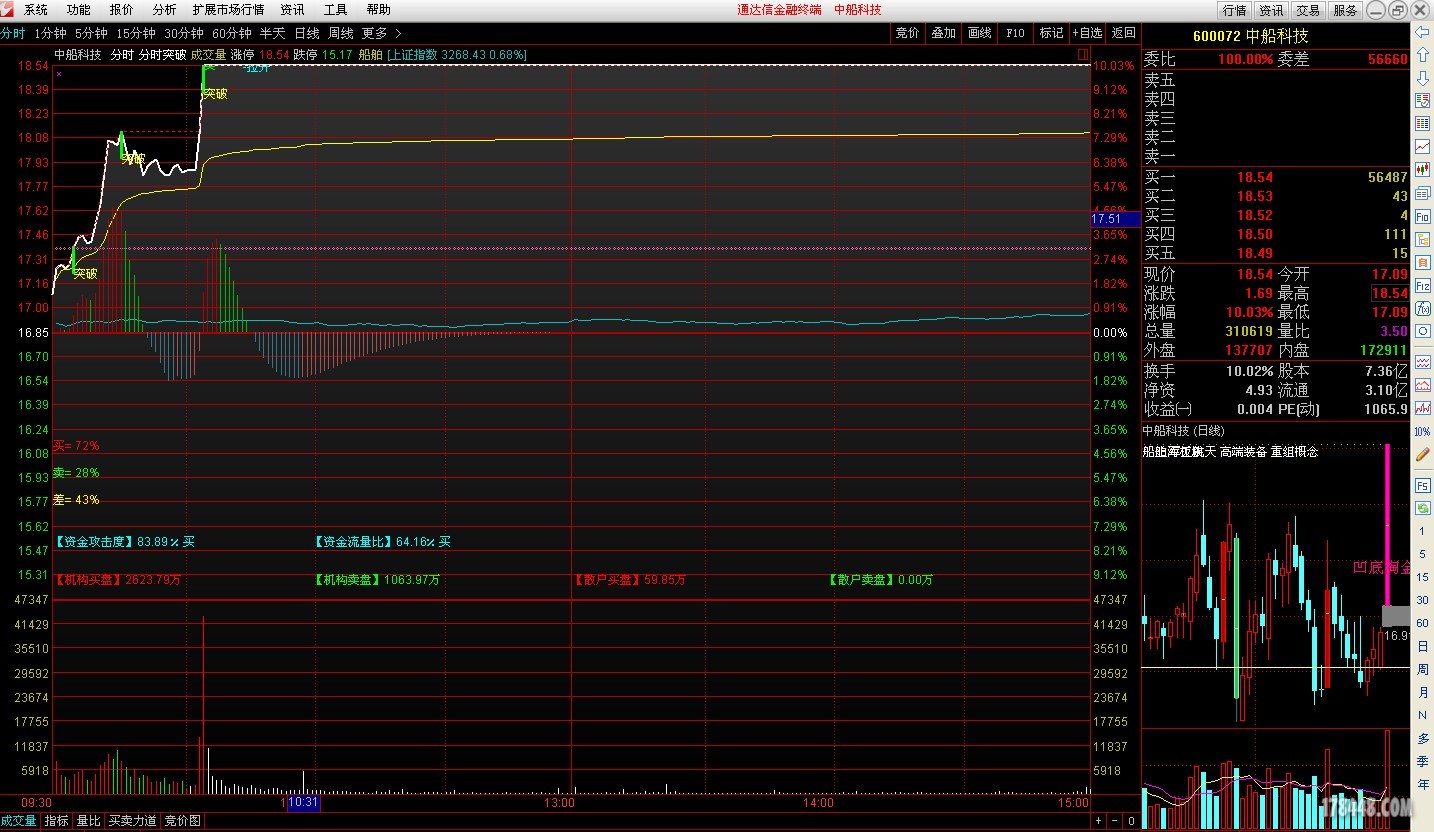This screenshot has width=1434, height=832.
Task: Select the 年 (yearly) period in sidebar
Action: [1422, 784]
